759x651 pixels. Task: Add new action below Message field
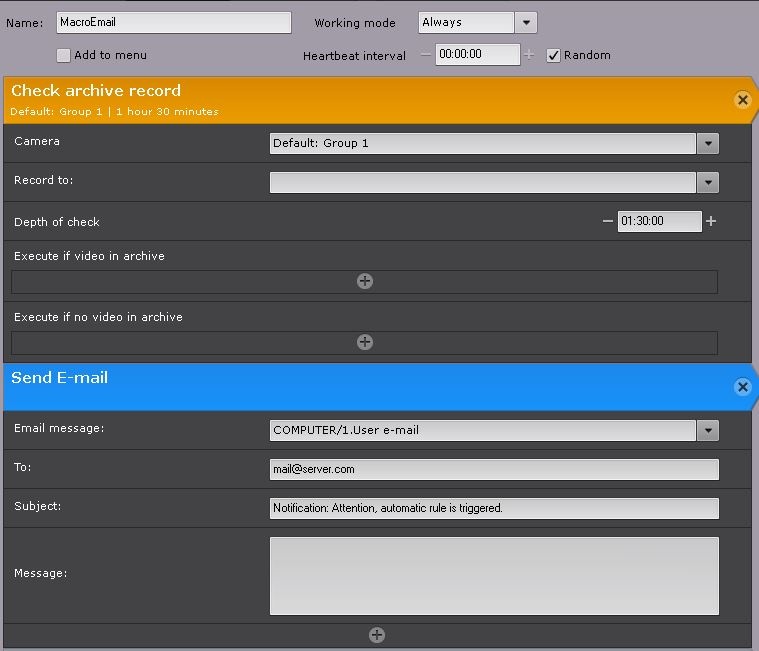coord(377,635)
